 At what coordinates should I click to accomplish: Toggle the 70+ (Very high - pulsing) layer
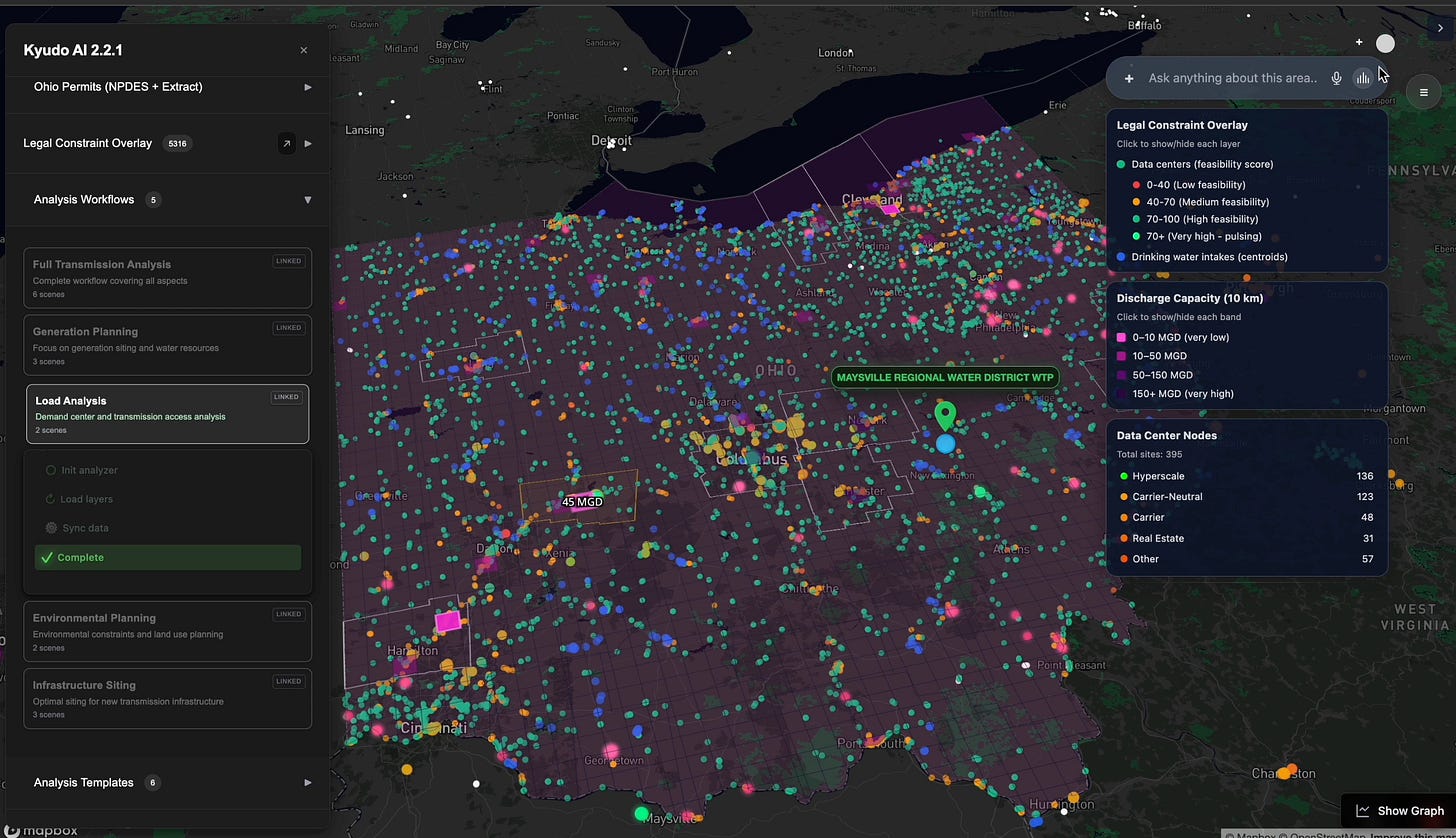point(1196,236)
